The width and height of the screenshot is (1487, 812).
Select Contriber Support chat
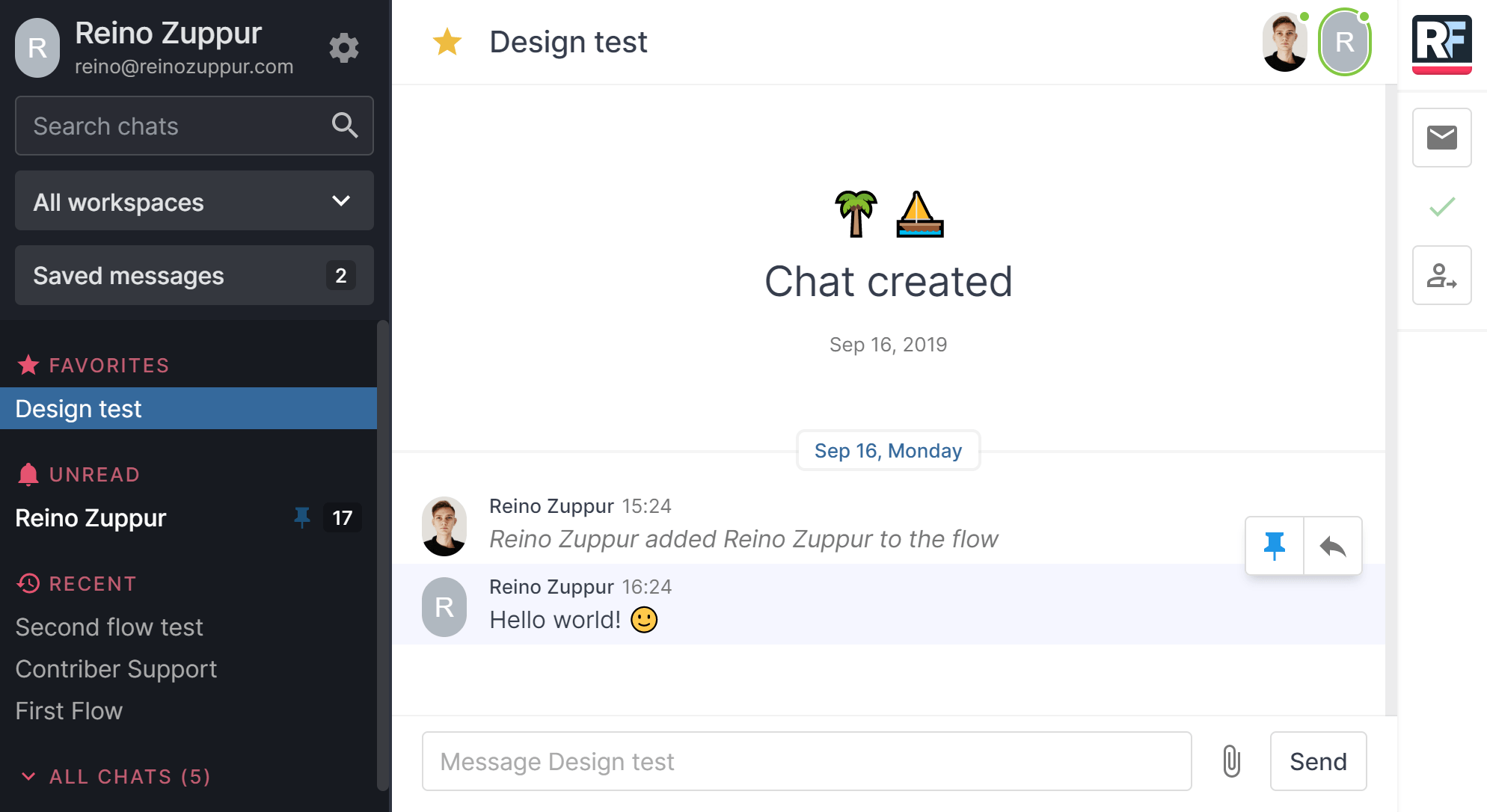(116, 668)
